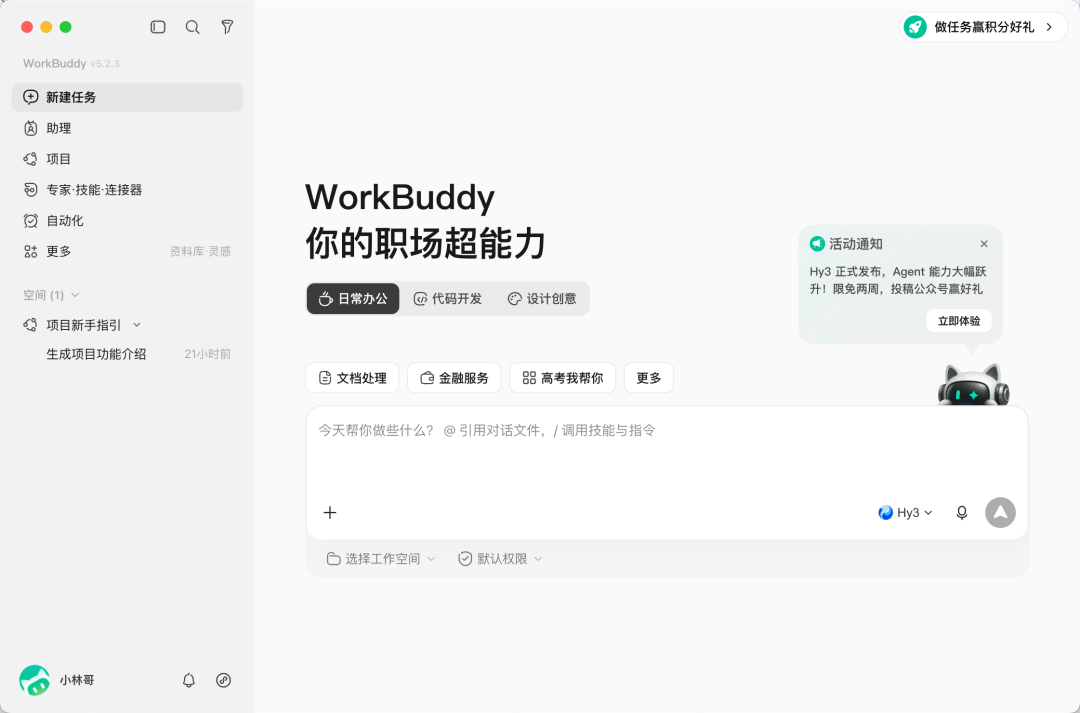The image size is (1080, 713).
Task: Click the 小林哥 user avatar
Action: (x=34, y=680)
